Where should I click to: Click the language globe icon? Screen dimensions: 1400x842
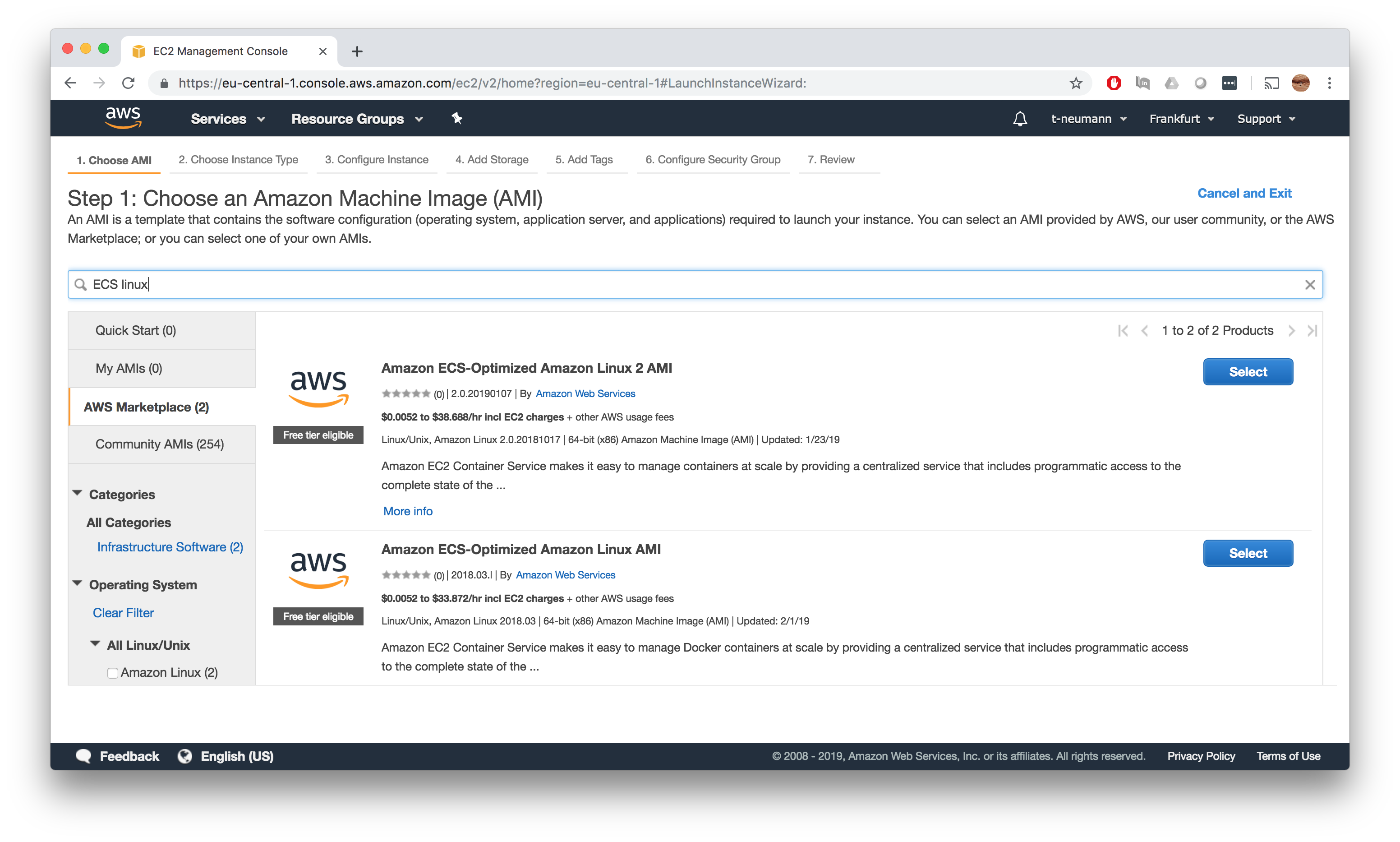(184, 756)
